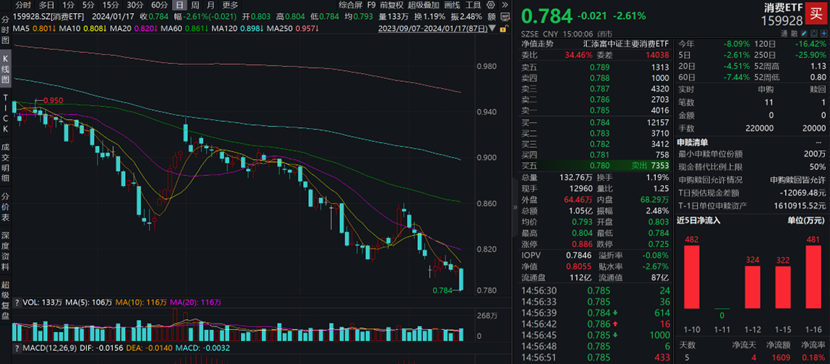Open 分时图 sidebar tab
This screenshot has height=364, width=830.
coord(6,30)
